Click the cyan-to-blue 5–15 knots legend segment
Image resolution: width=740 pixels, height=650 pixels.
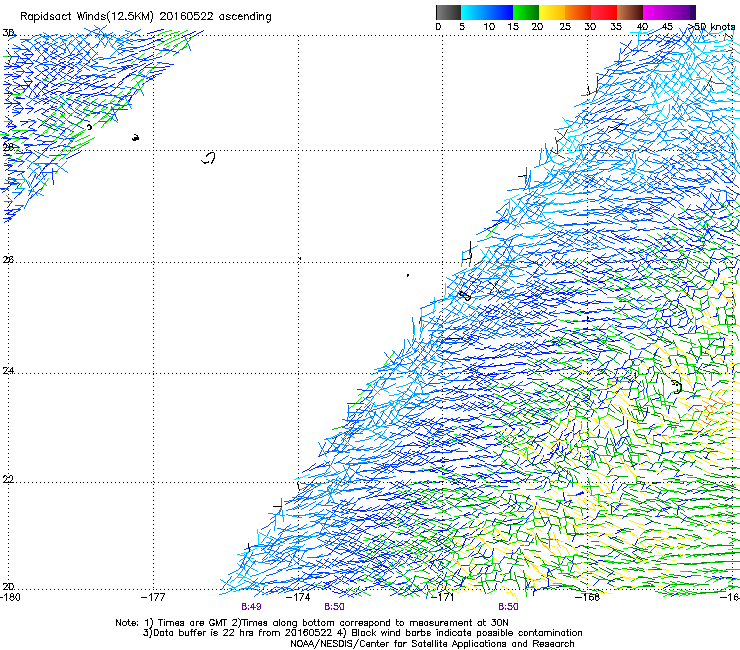487,12
